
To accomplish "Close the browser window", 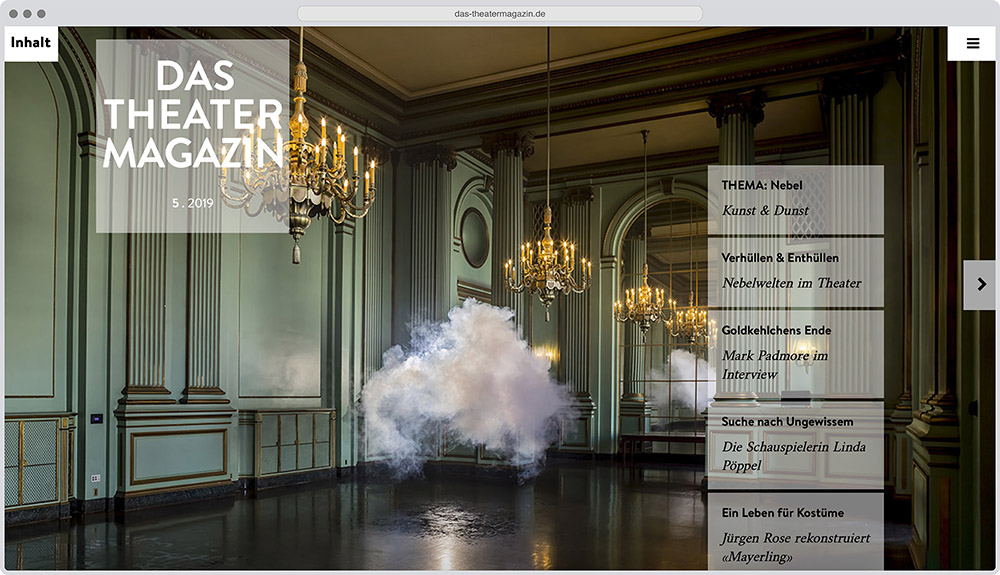I will (13, 14).
